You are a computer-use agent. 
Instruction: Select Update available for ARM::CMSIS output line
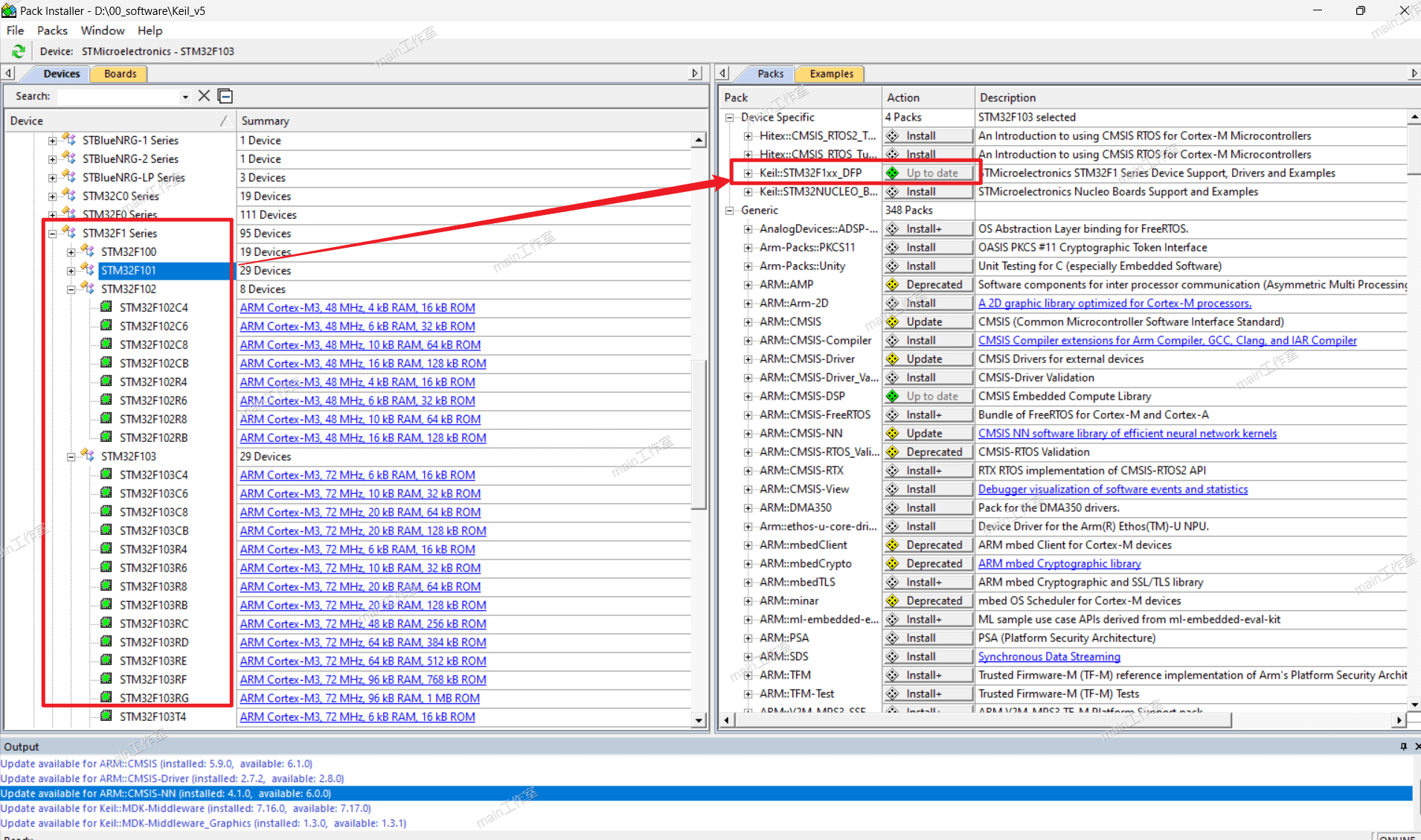156,763
